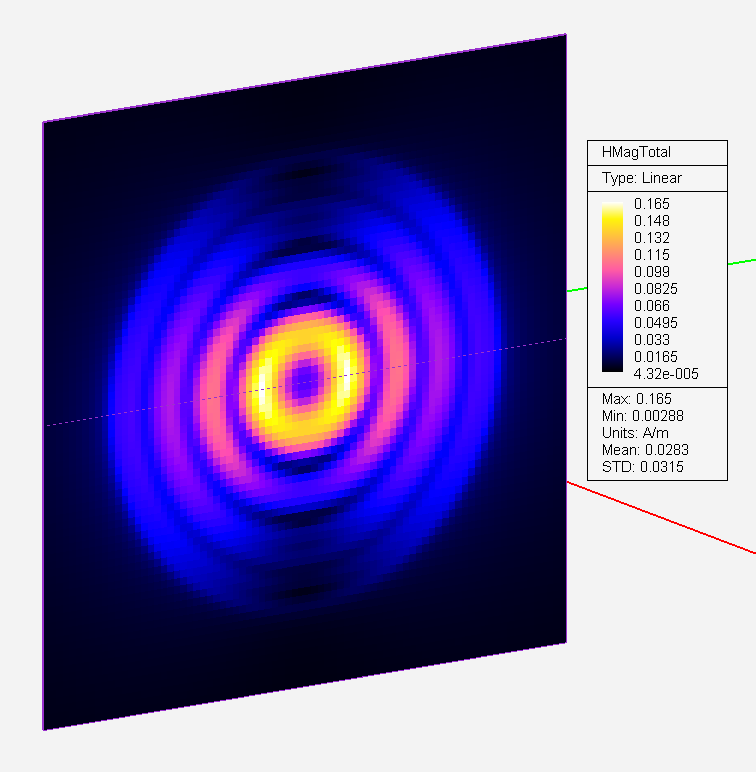
Task: Click the 'Max: 0.165' statistic
Action: point(636,399)
